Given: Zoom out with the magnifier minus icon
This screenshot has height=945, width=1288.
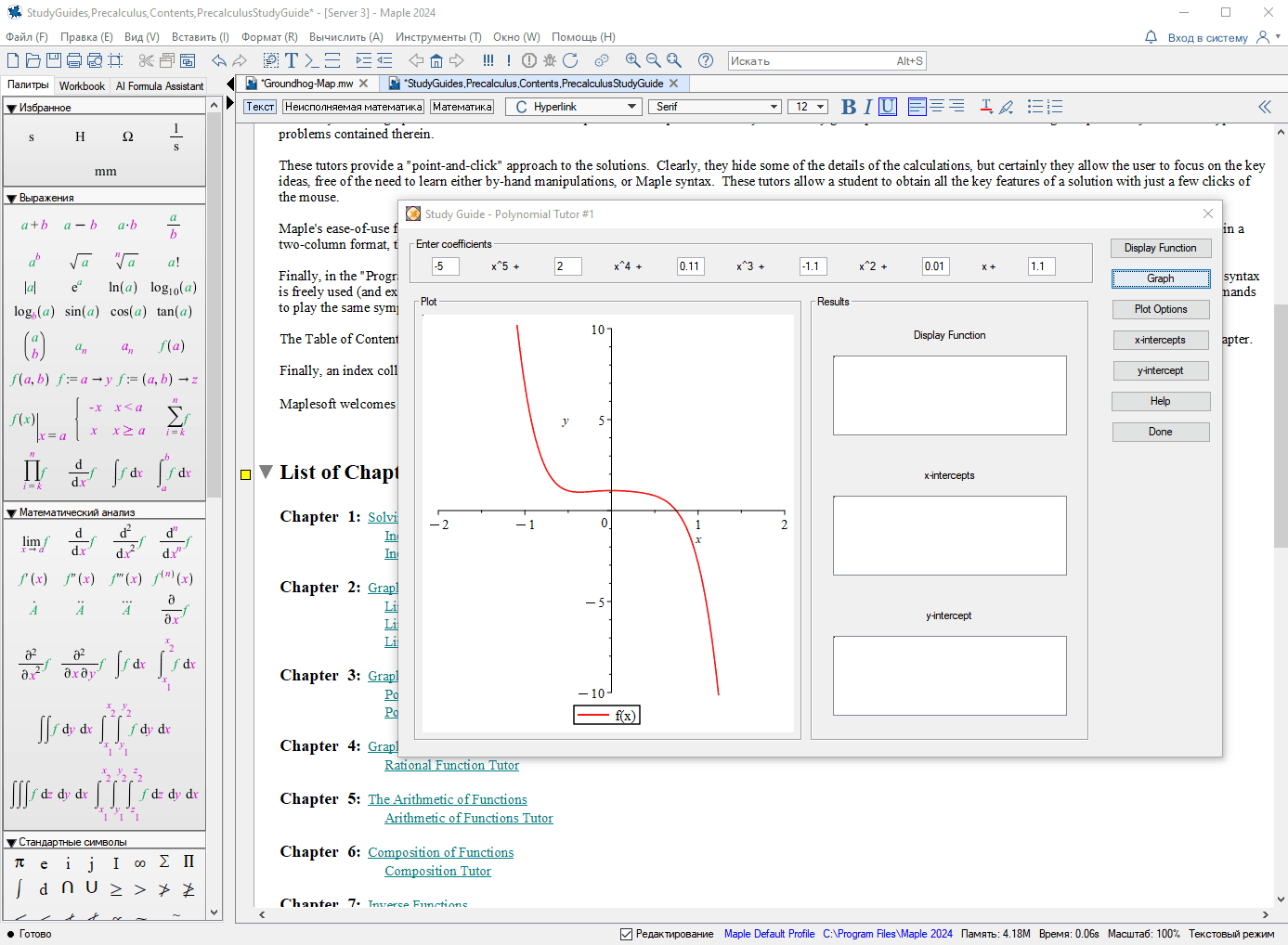Looking at the screenshot, I should tap(654, 60).
